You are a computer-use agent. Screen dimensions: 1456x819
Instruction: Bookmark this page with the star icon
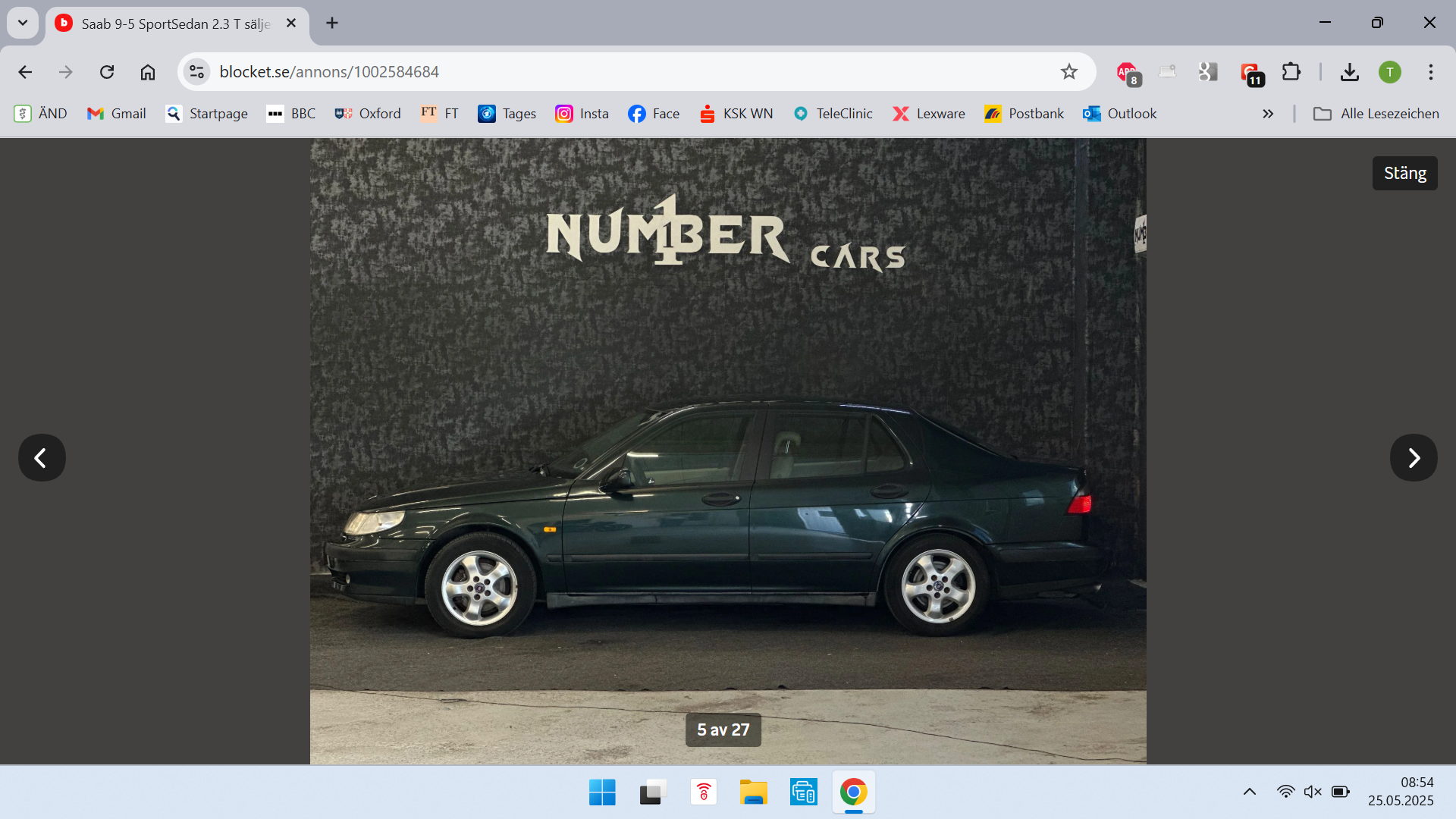click(1069, 72)
